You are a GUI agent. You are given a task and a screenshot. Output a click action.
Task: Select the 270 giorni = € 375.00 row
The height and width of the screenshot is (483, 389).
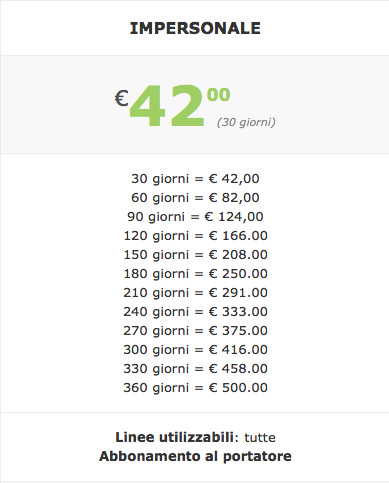coord(195,331)
